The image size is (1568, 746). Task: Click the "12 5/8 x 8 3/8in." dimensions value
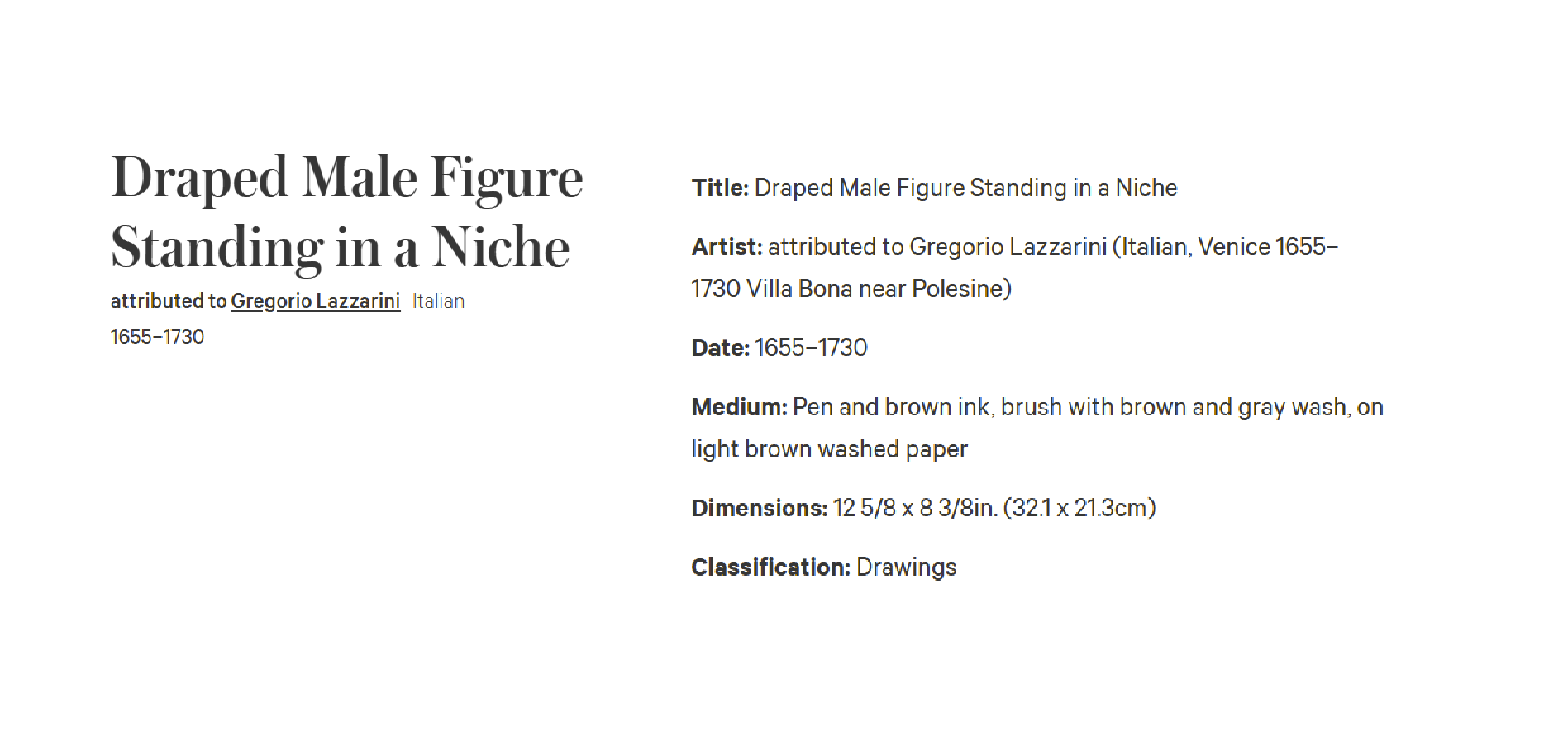click(914, 508)
